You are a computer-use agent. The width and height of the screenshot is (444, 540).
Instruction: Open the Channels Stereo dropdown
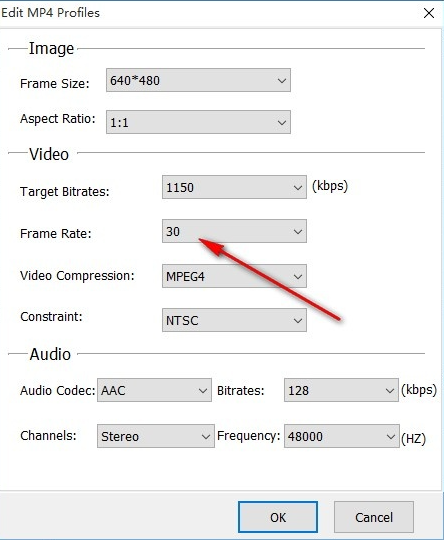tap(156, 436)
